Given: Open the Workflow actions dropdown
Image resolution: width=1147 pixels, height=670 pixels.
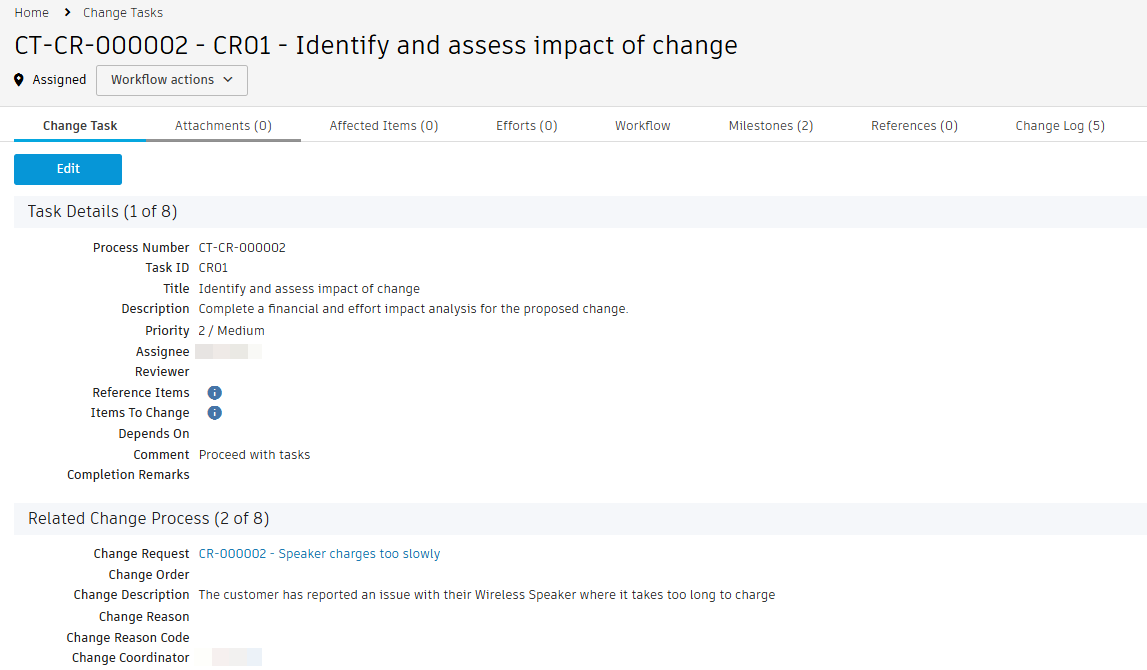Looking at the screenshot, I should [x=172, y=80].
